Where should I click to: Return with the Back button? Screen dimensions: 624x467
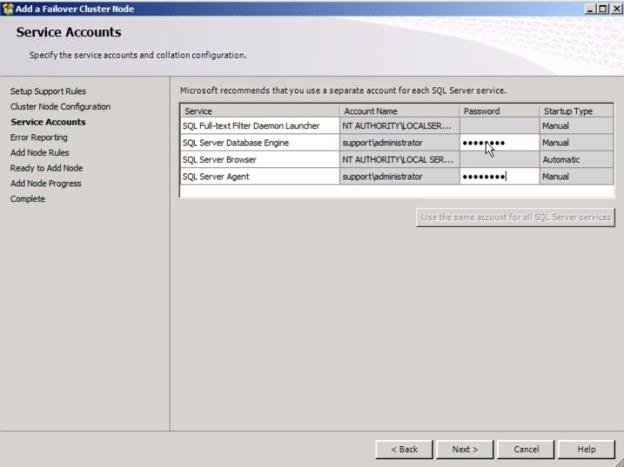404,449
